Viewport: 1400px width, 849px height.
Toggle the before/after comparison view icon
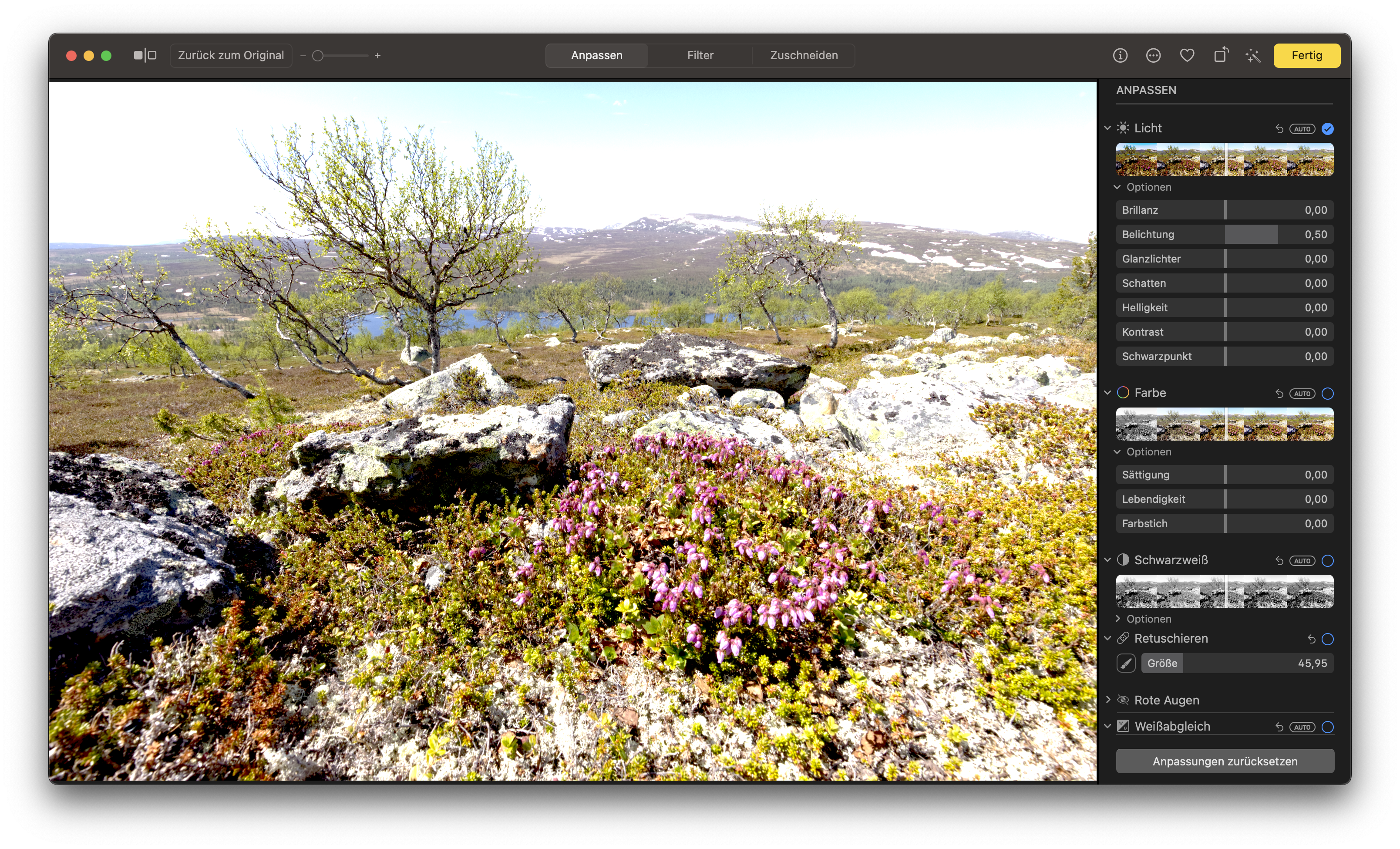click(145, 55)
